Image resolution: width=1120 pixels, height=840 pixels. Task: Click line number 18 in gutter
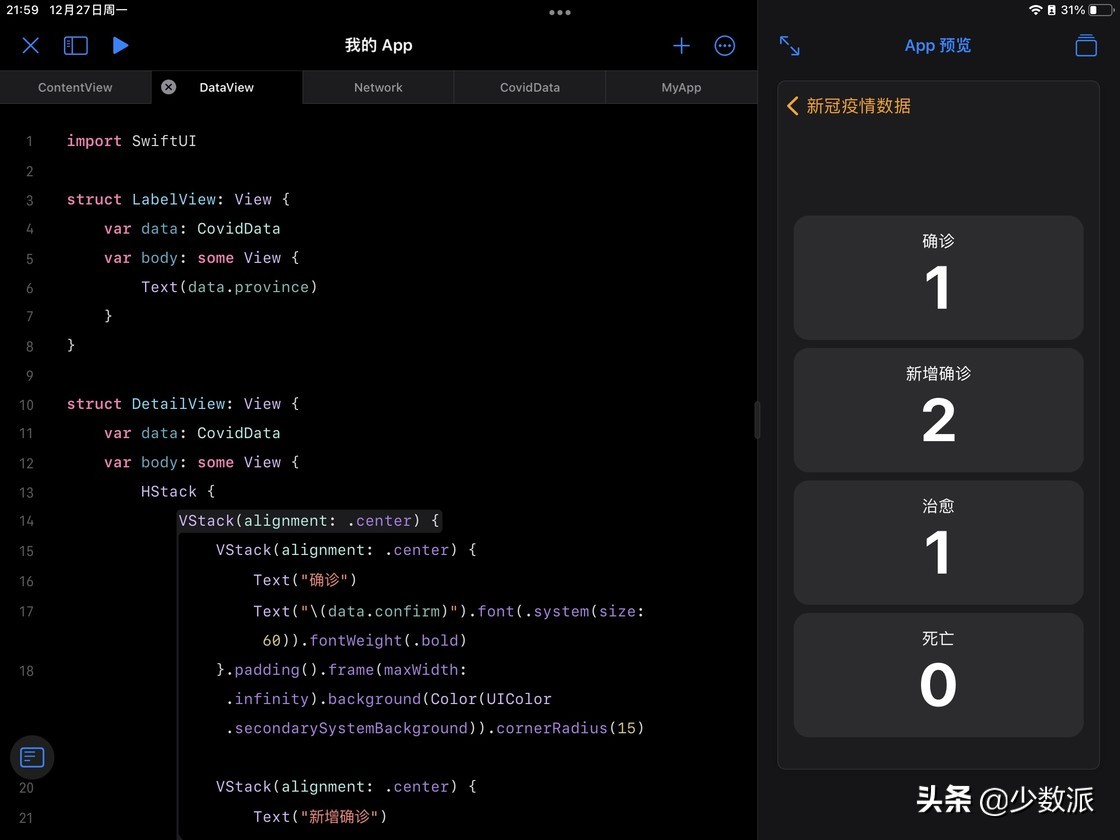pos(26,671)
